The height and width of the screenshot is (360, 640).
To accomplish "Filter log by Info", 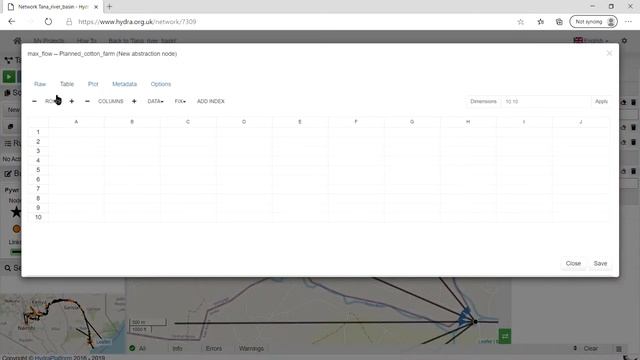I will 177,348.
